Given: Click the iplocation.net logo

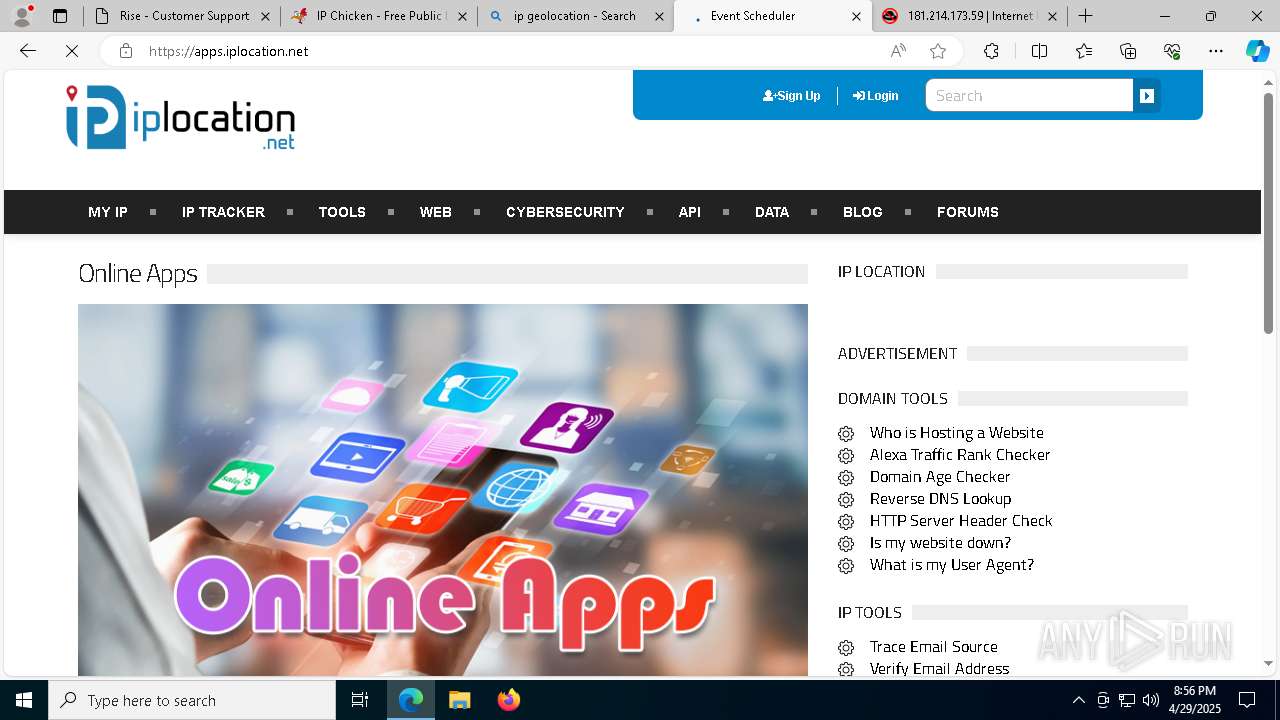Looking at the screenshot, I should [181, 118].
